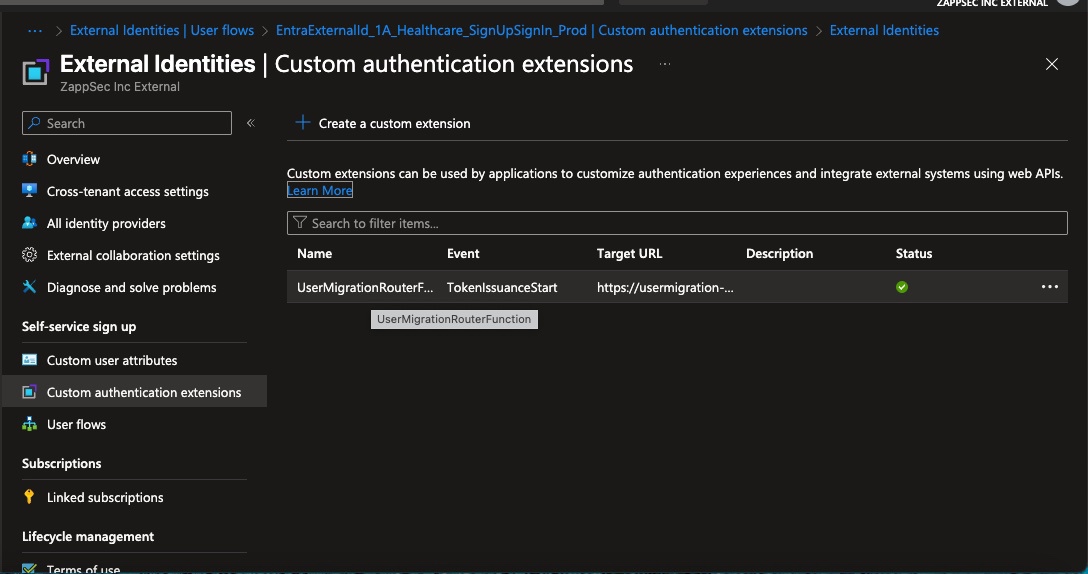Sort by the Description column header

click(x=779, y=253)
